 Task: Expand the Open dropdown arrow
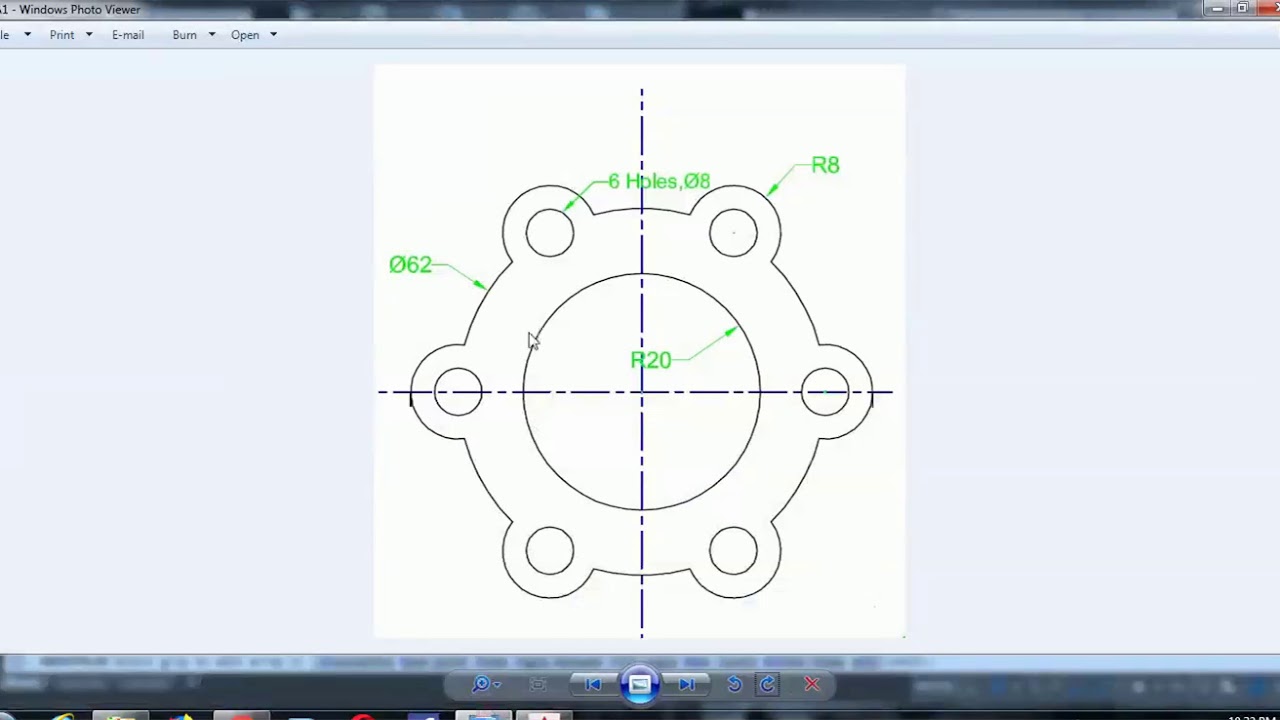coord(273,35)
